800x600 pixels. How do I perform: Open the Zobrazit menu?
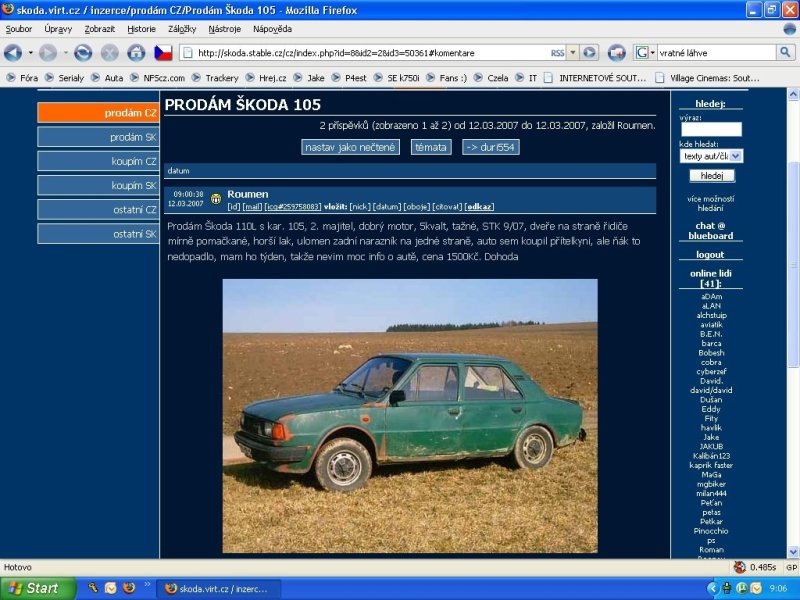(99, 29)
